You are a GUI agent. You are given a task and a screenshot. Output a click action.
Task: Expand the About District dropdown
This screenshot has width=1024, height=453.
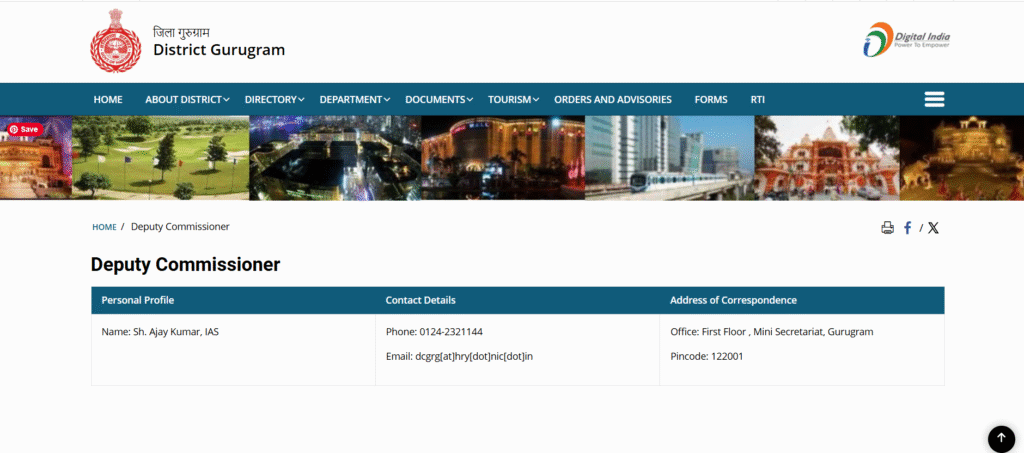187,100
